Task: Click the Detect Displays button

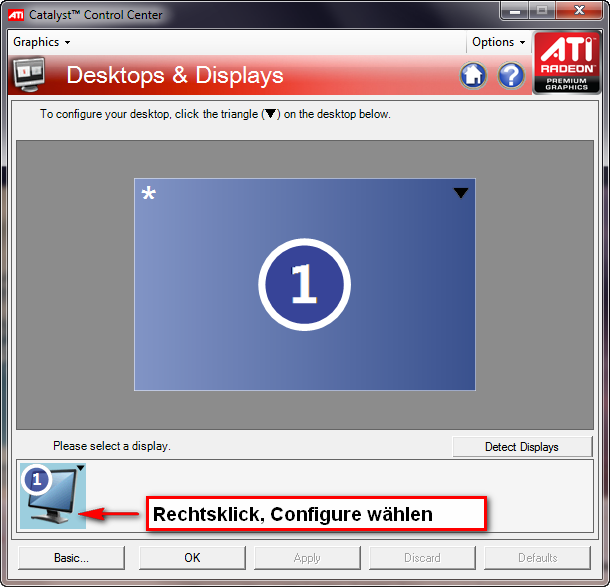Action: coord(522,447)
